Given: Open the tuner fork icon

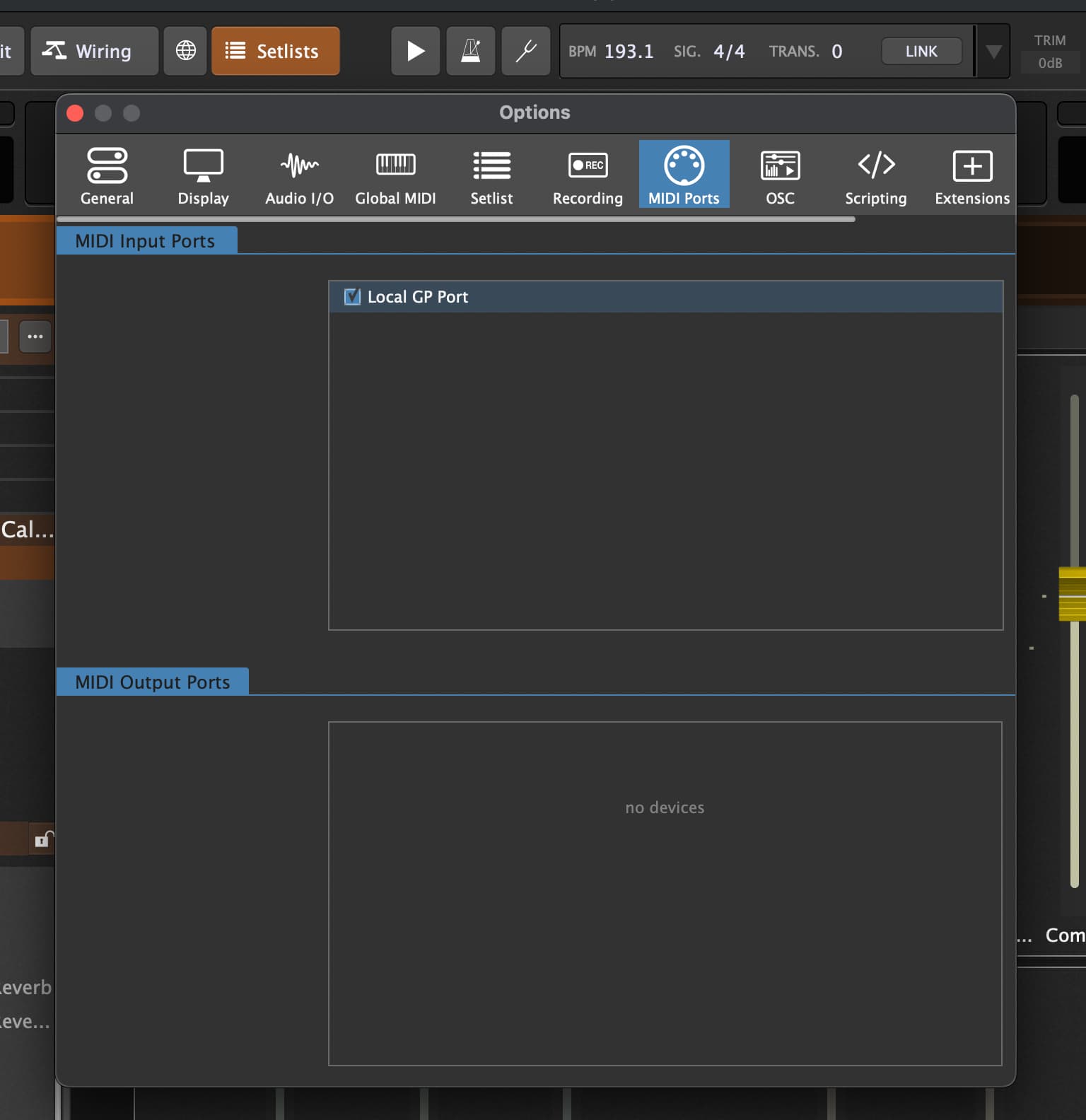Looking at the screenshot, I should [x=525, y=51].
